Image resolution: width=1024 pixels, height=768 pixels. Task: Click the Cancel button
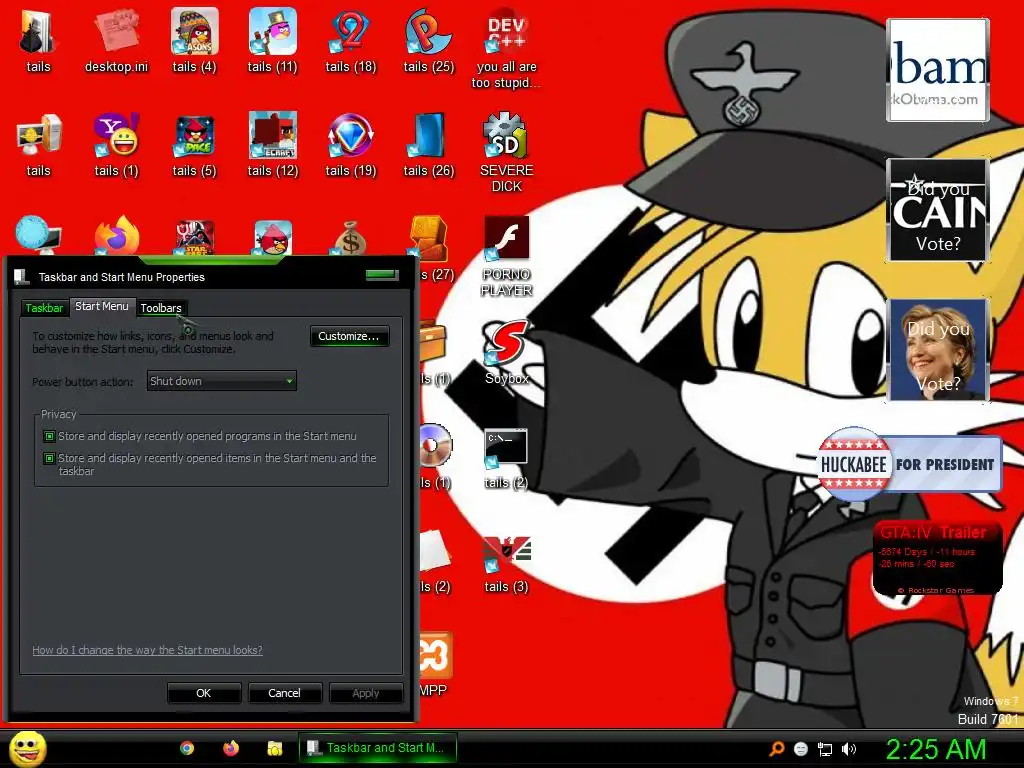(x=284, y=693)
